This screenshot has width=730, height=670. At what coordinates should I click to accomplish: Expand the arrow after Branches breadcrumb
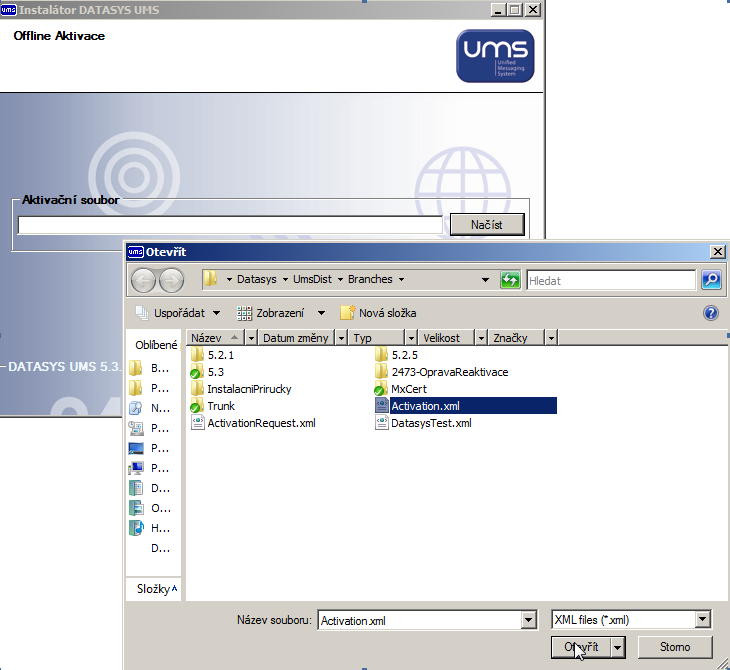point(401,280)
